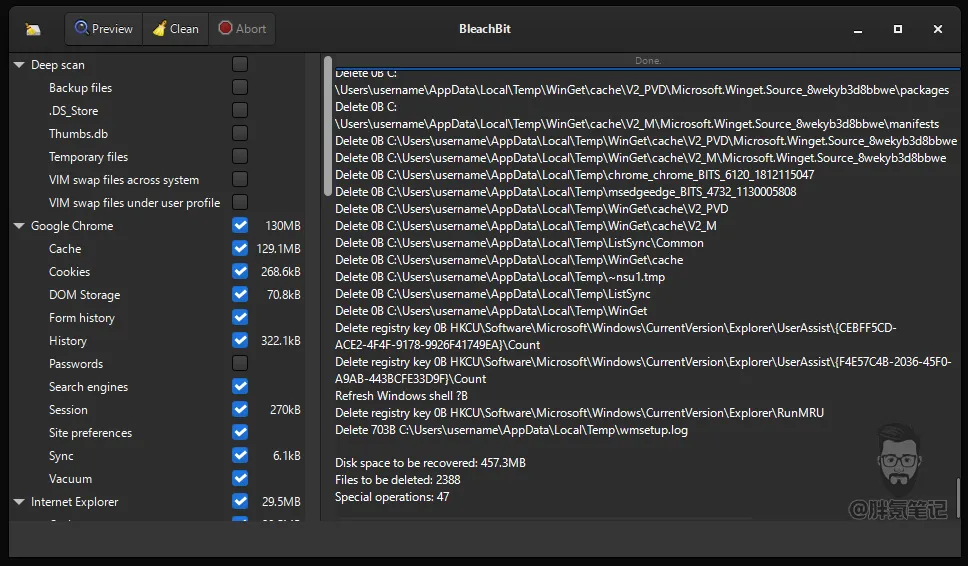Select the Passwords item
The image size is (968, 566).
tap(76, 364)
